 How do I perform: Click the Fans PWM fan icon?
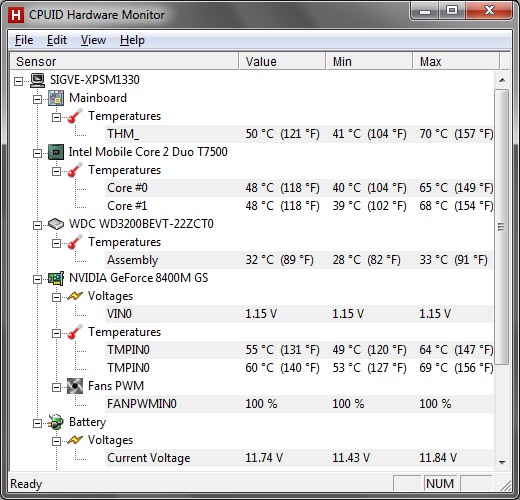(x=75, y=386)
